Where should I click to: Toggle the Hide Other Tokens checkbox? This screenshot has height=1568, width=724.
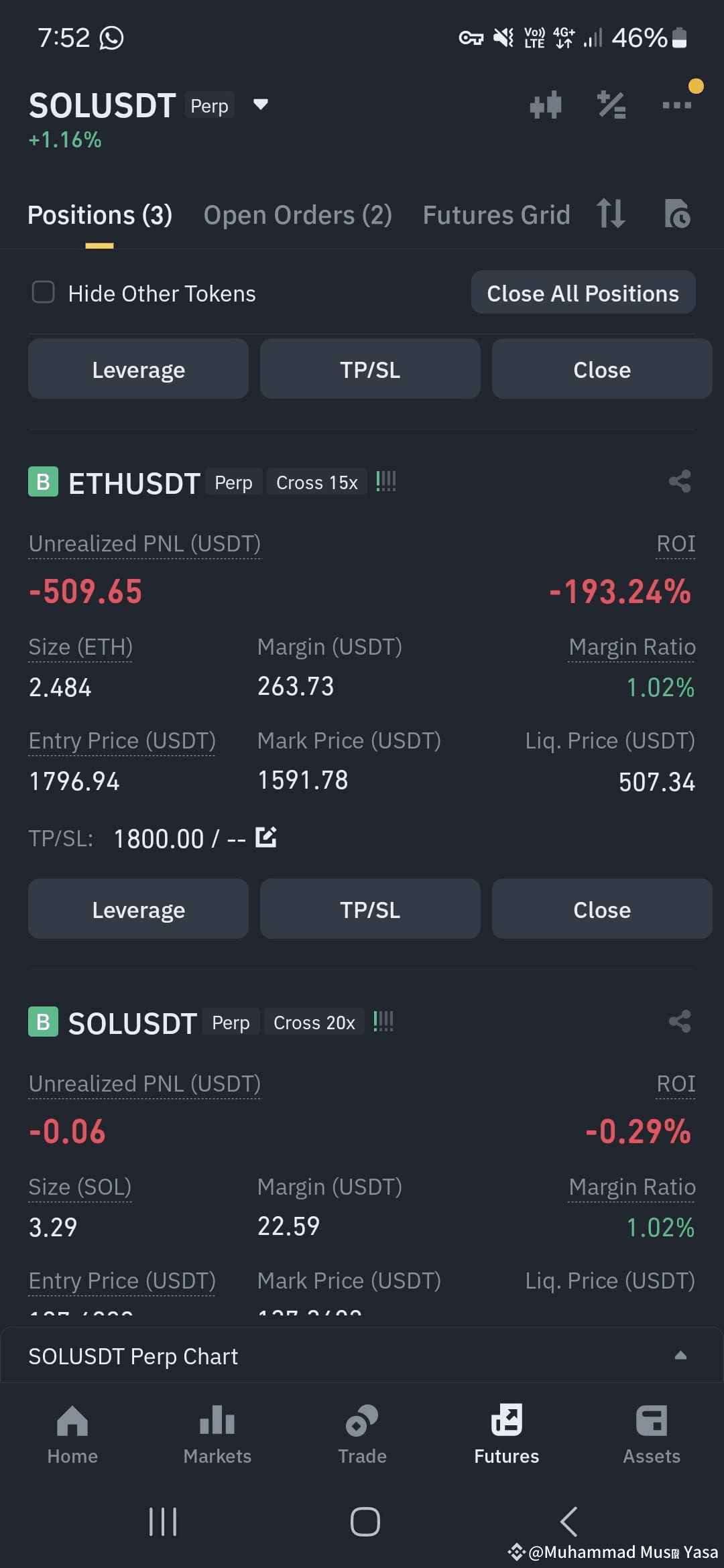(44, 292)
